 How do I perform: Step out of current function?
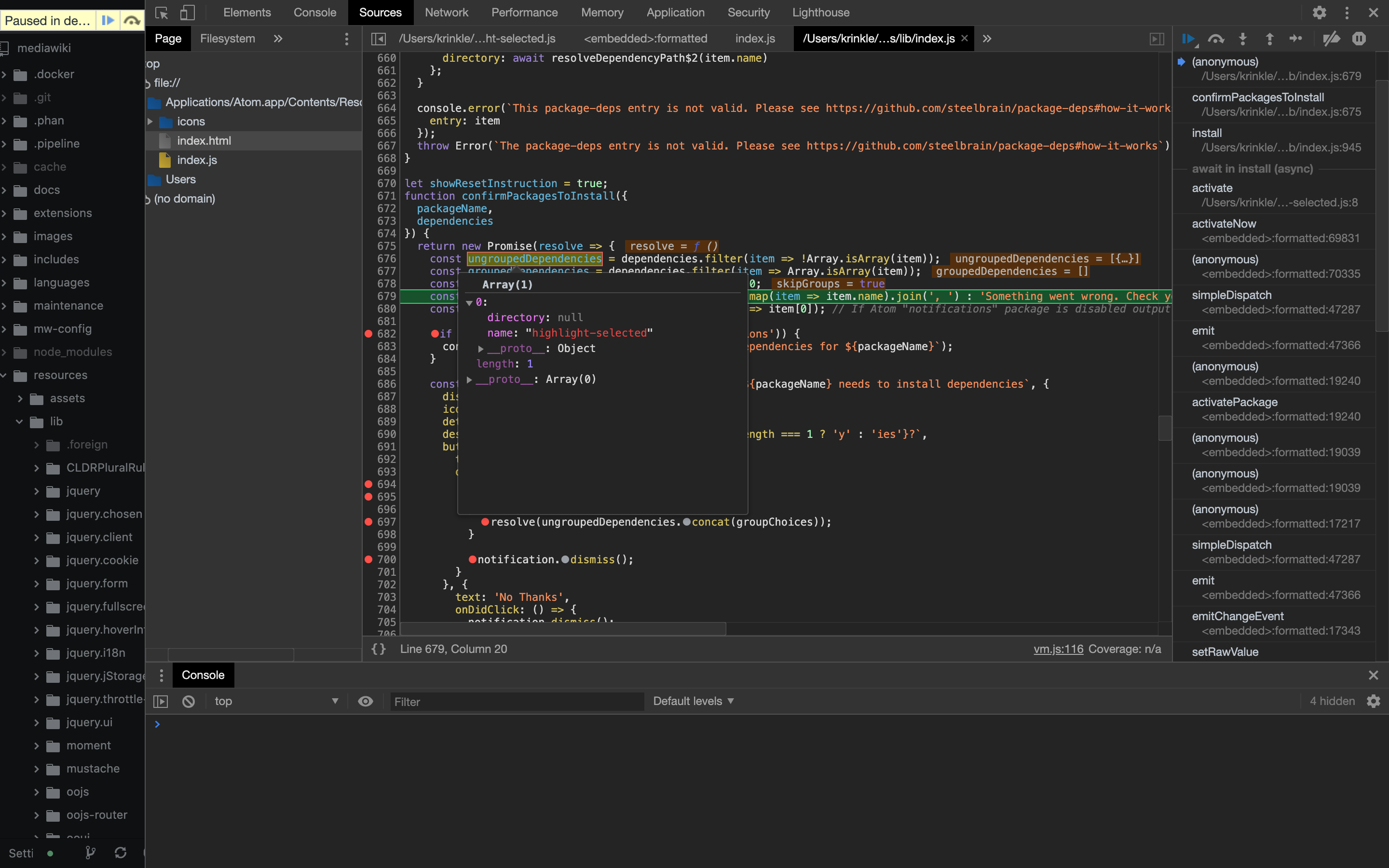1269,39
